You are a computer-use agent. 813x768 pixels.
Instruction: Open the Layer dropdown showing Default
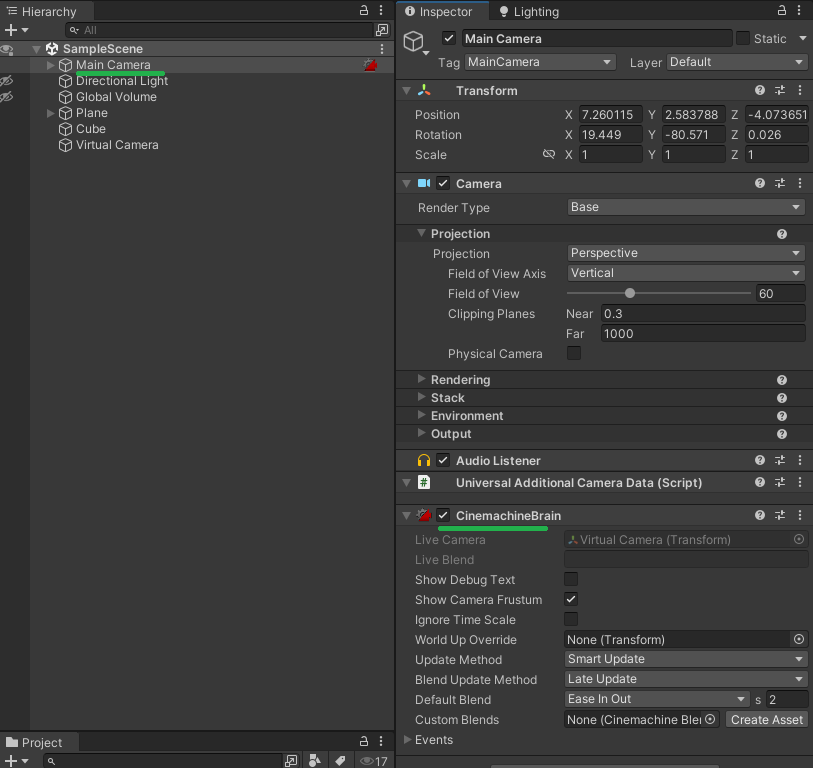[x=736, y=62]
